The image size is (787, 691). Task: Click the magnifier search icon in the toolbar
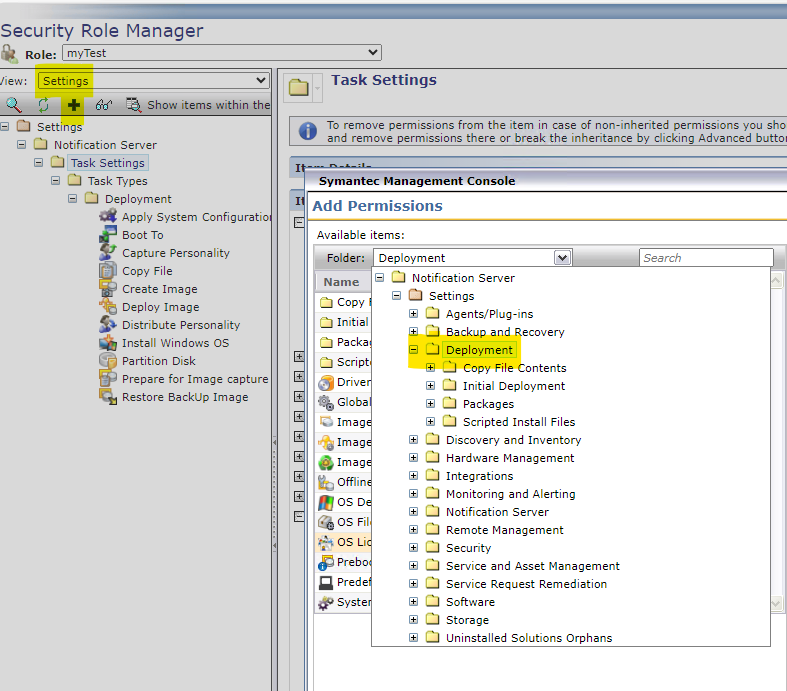[x=14, y=105]
